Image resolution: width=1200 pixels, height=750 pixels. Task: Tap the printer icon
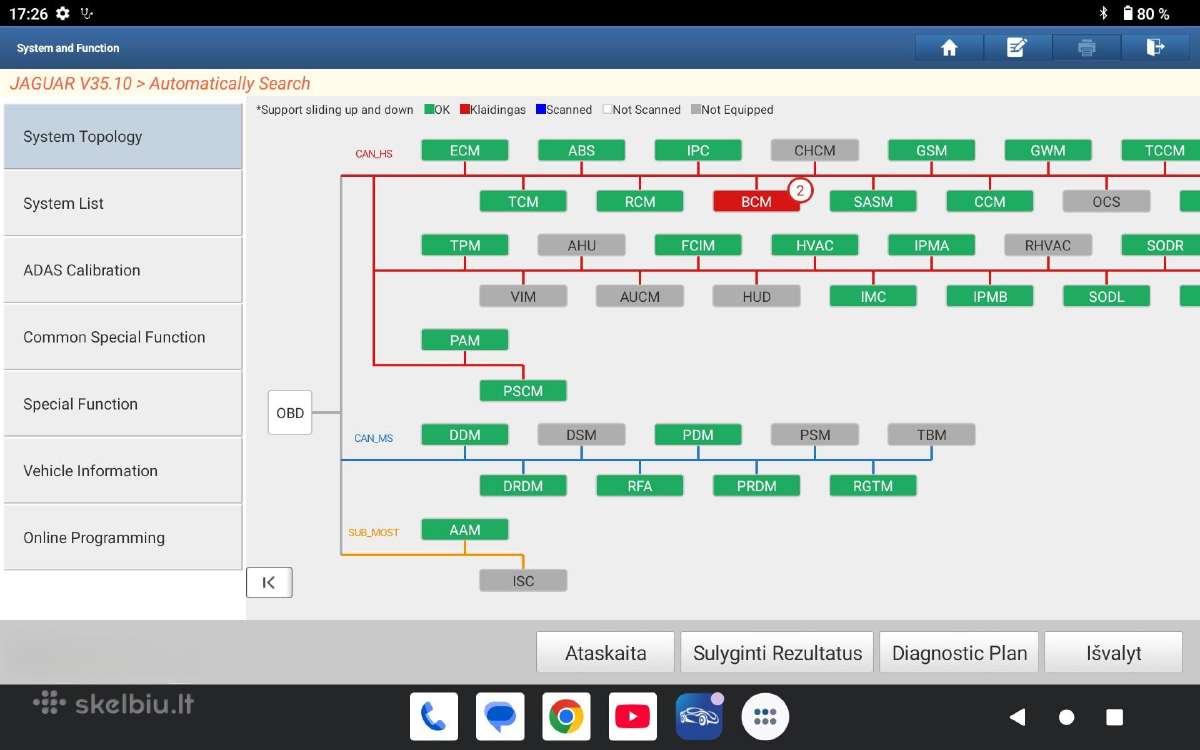(x=1086, y=48)
